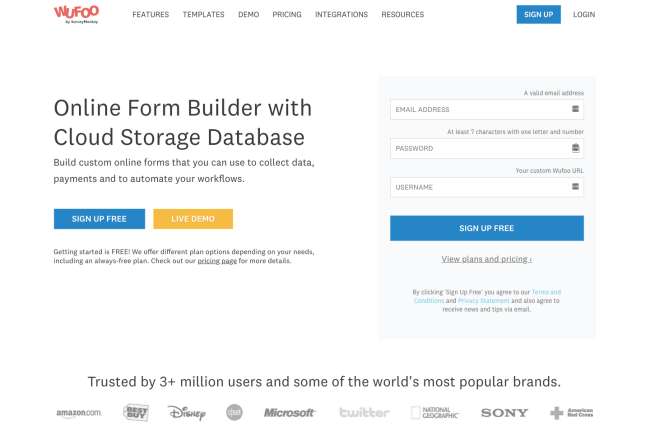The width and height of the screenshot is (669, 432).
Task: Click the Sony brand logo
Action: pos(504,413)
